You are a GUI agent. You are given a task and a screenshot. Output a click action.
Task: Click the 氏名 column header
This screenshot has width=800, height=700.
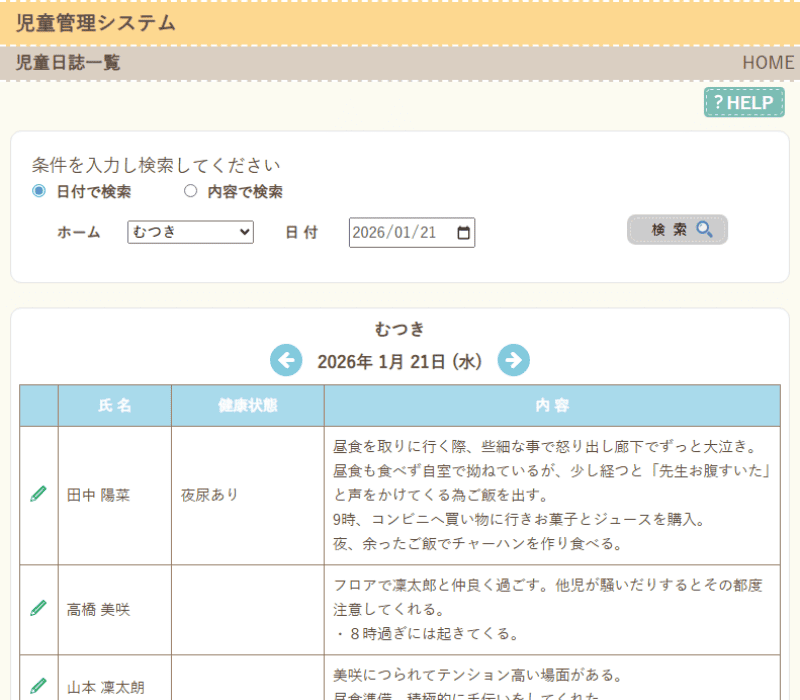[x=115, y=406]
